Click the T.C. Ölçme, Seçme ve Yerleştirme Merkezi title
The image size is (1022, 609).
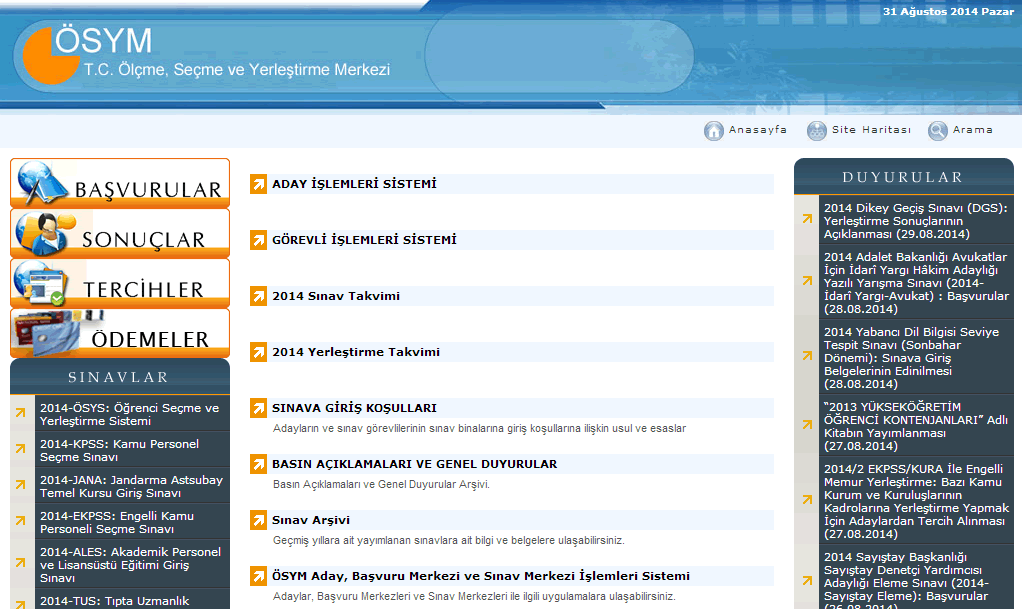[x=237, y=70]
